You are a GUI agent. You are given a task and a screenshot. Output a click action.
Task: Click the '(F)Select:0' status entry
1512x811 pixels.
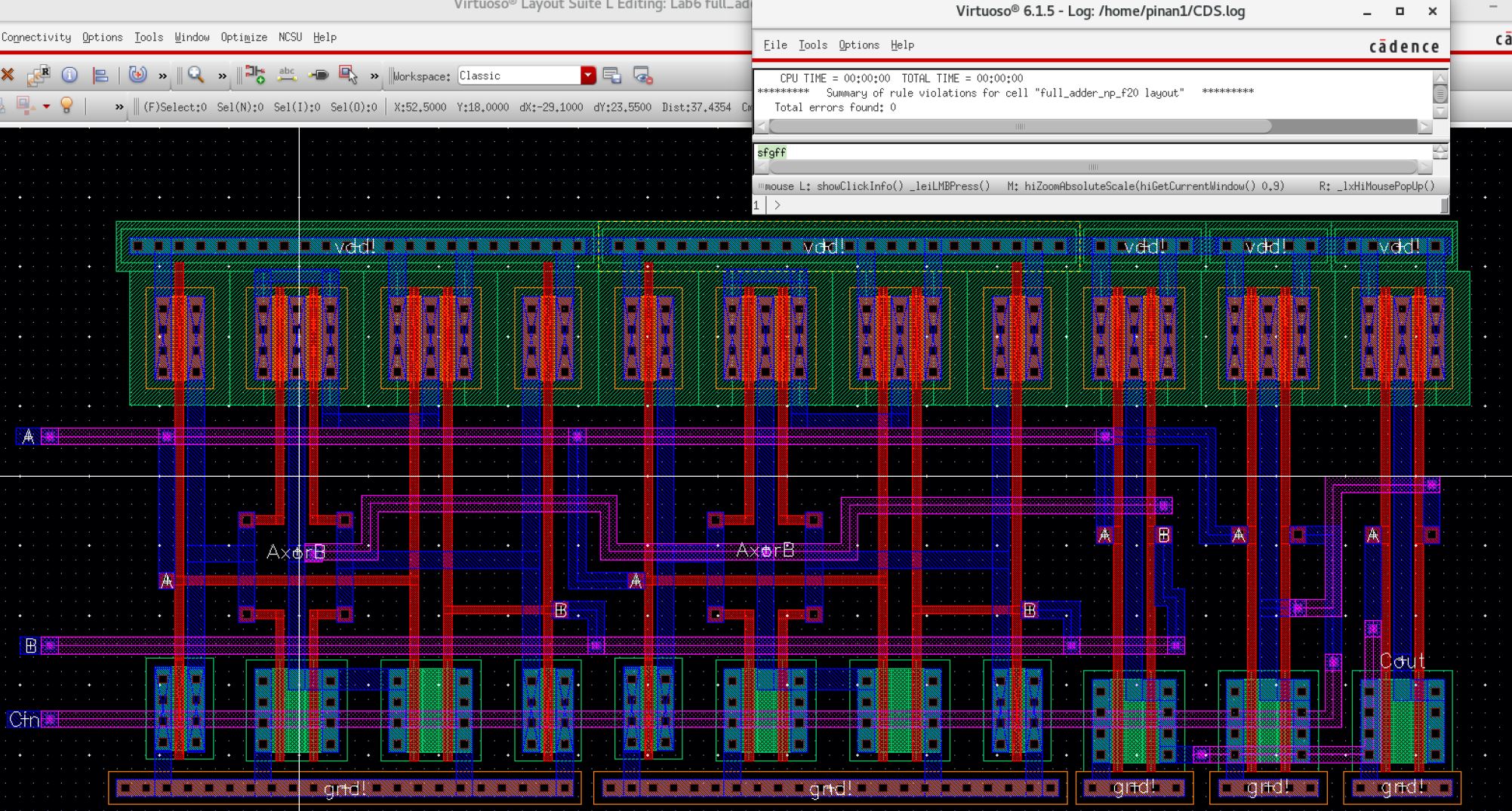[x=174, y=107]
